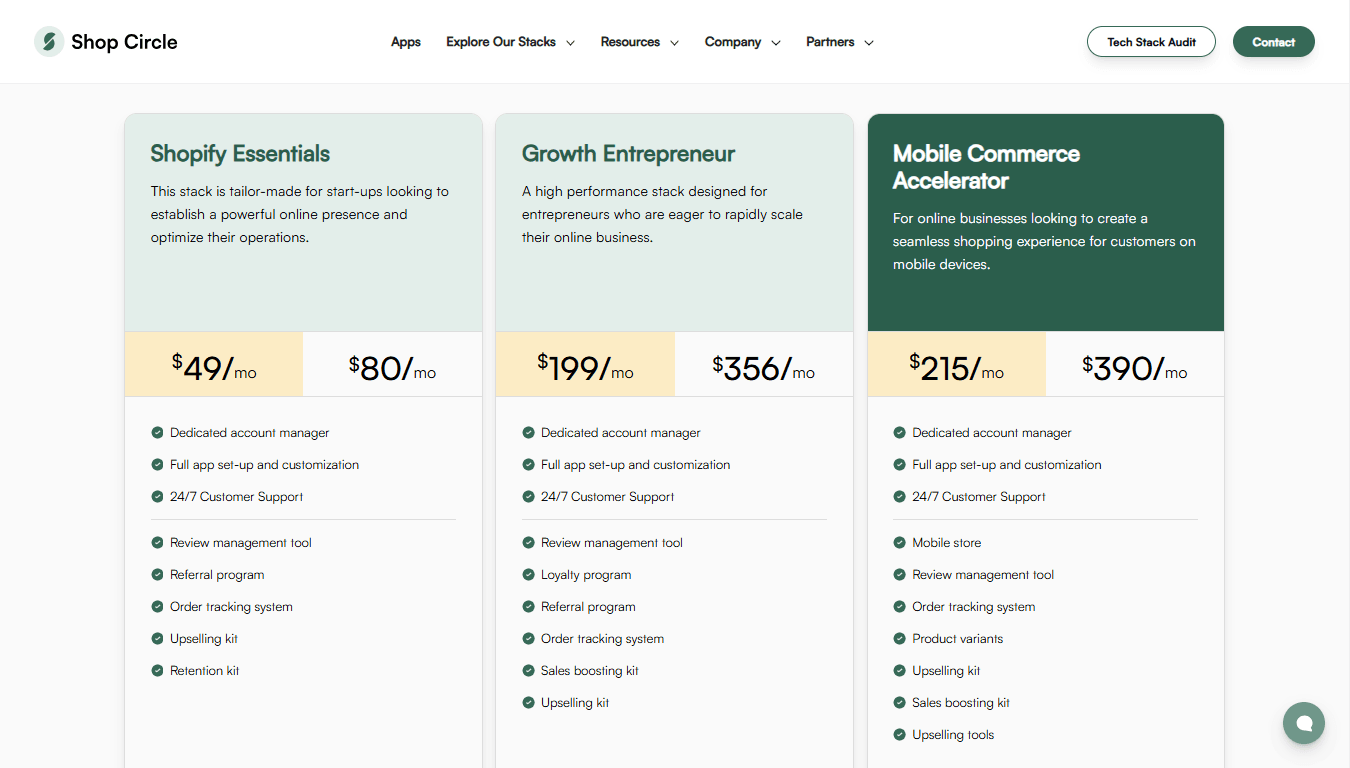This screenshot has height=768, width=1350.
Task: Click checkmark icon next to Product variants
Action: click(x=899, y=639)
